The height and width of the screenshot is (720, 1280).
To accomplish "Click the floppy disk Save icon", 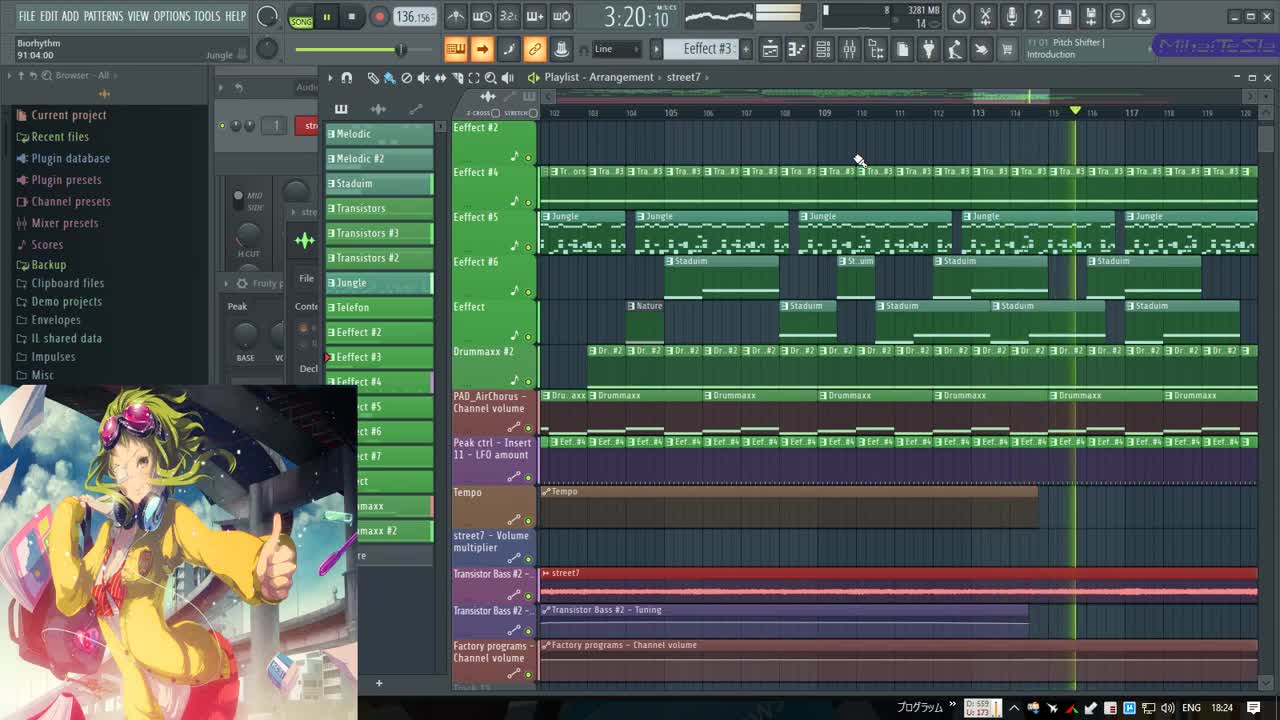I will [x=1065, y=16].
